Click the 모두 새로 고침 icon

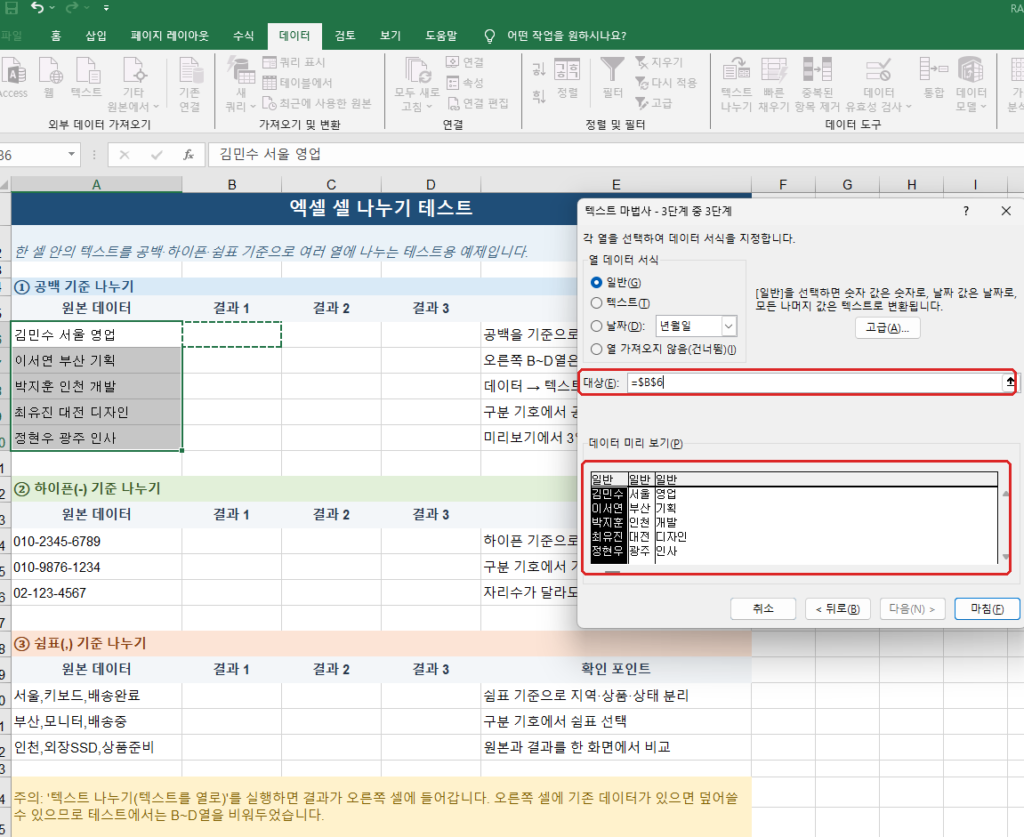(417, 69)
